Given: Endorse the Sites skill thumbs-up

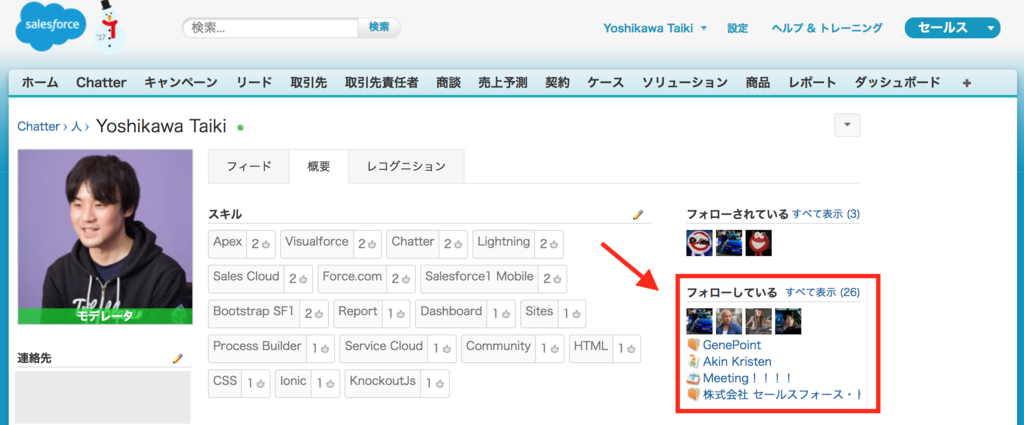Looking at the screenshot, I should 575,314.
